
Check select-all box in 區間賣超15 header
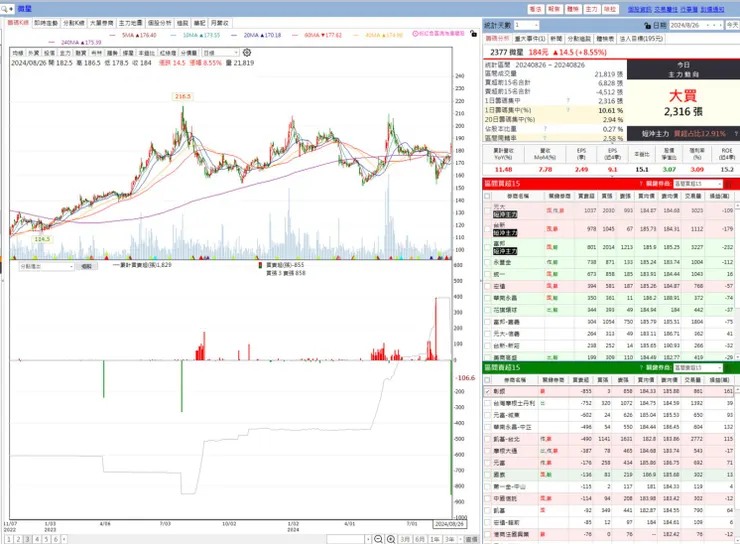[x=488, y=380]
